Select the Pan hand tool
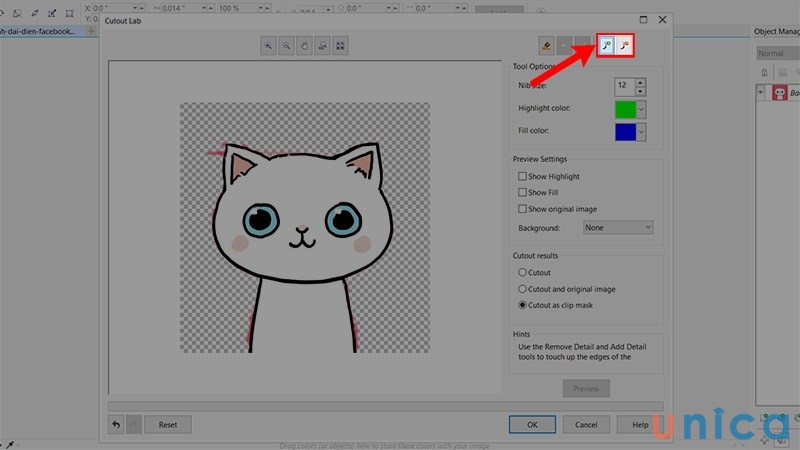Screen dimensions: 800x450 click(x=305, y=46)
